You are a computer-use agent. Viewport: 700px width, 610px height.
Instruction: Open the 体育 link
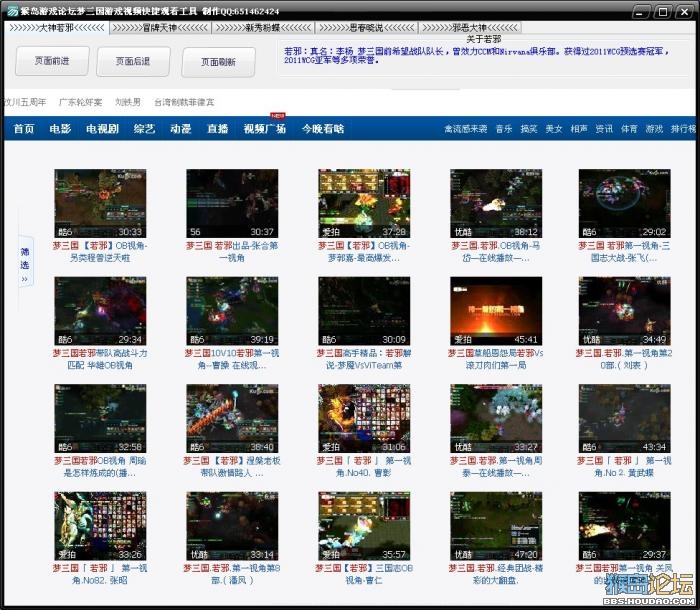629,129
